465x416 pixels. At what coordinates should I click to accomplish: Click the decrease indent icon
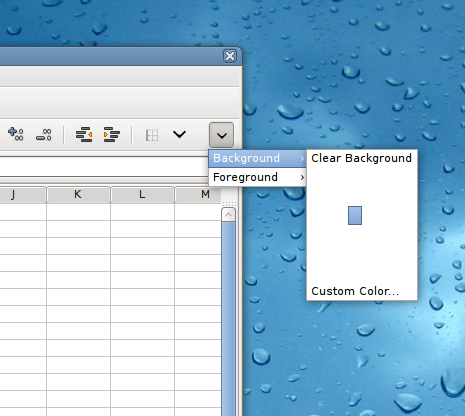coord(84,134)
